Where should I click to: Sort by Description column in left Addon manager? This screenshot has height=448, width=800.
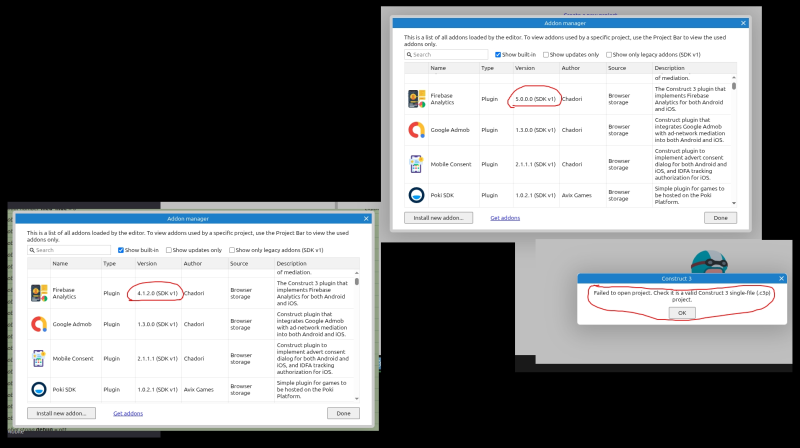(x=317, y=263)
